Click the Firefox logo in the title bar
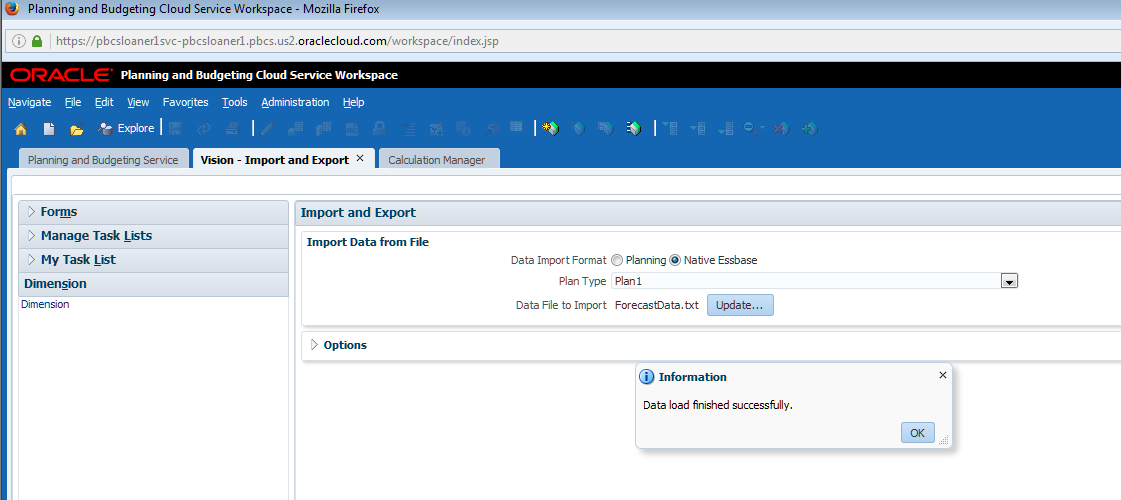 [12, 9]
